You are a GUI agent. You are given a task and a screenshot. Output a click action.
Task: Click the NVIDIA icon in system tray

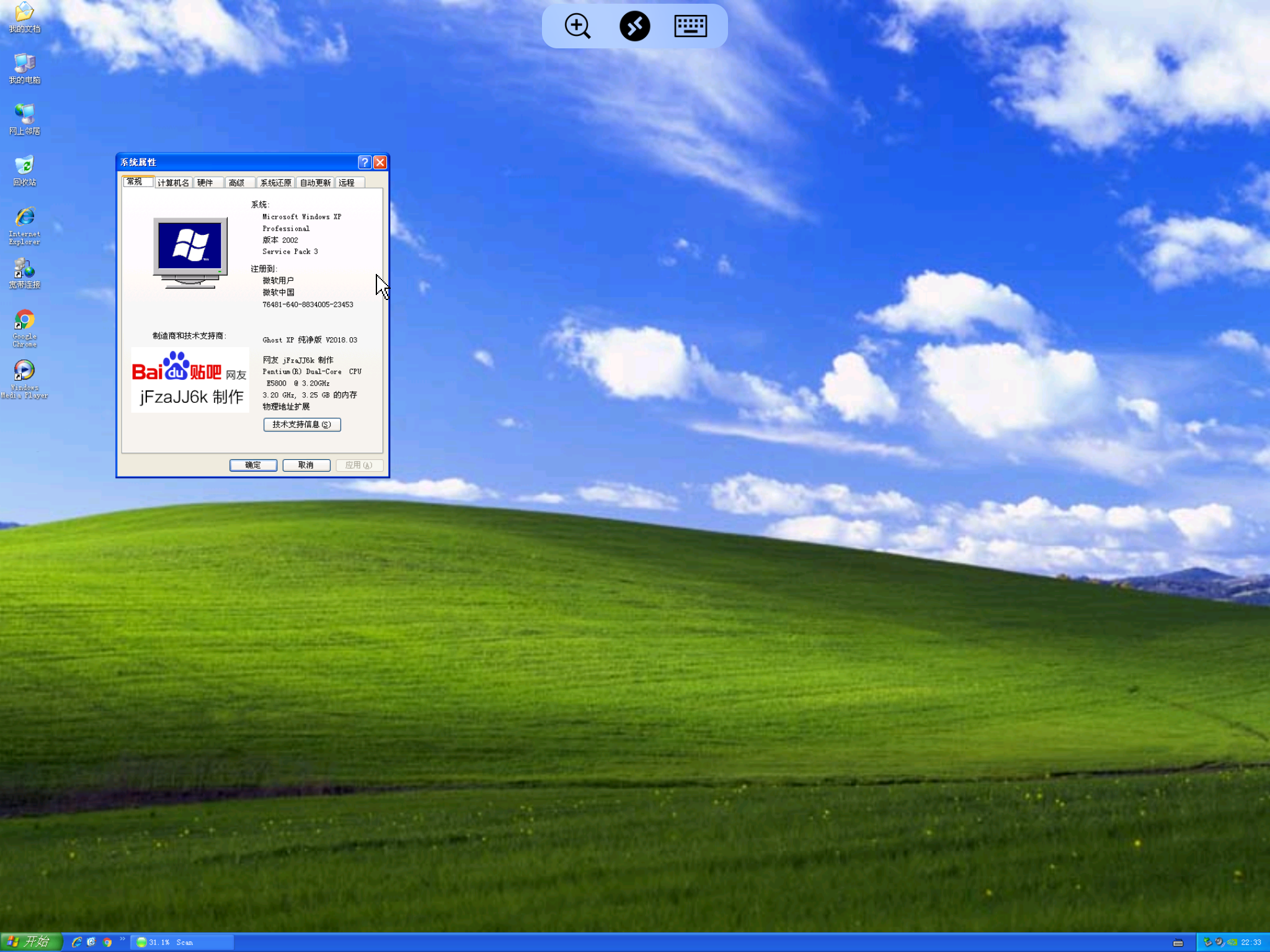tap(1232, 942)
